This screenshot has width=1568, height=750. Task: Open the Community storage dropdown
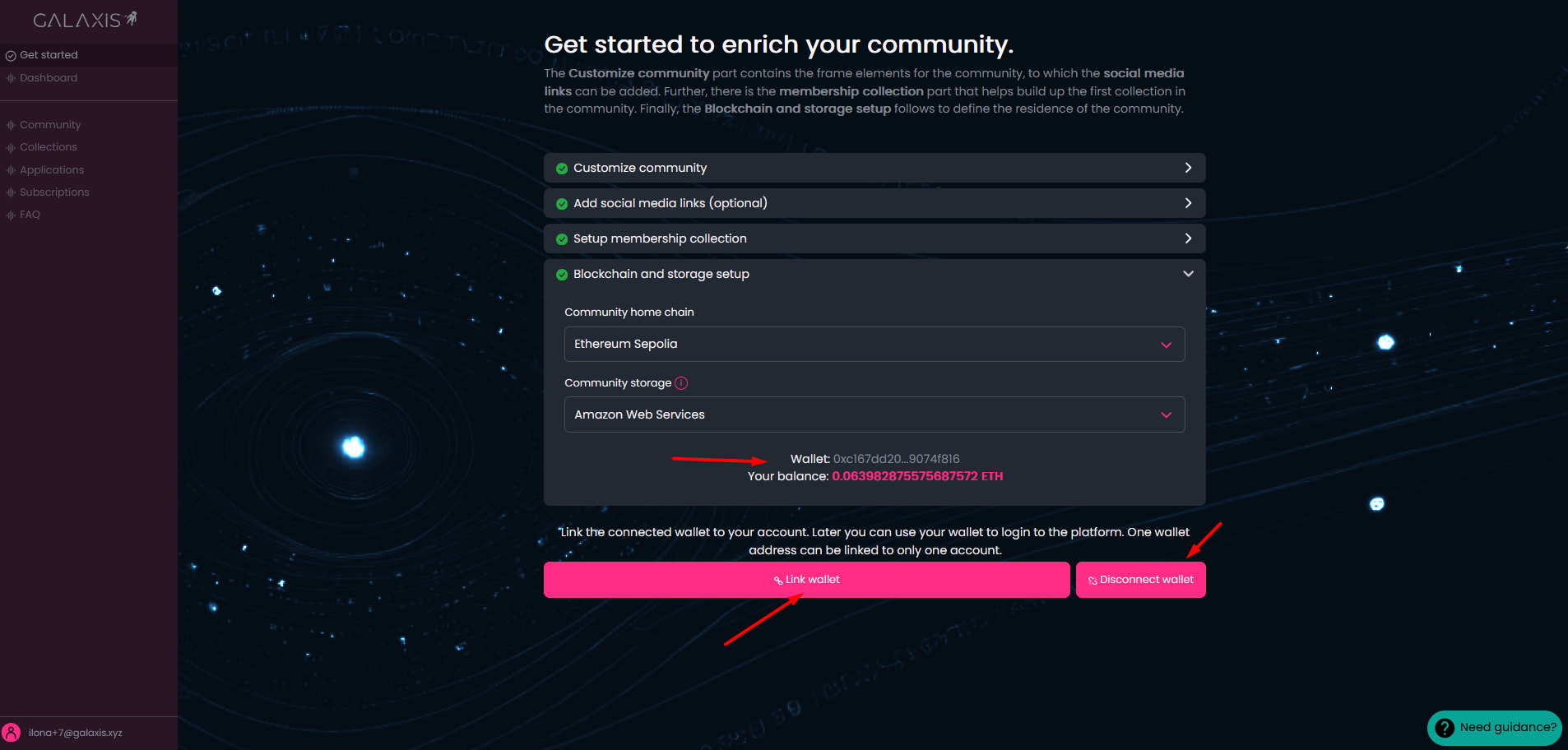[874, 414]
